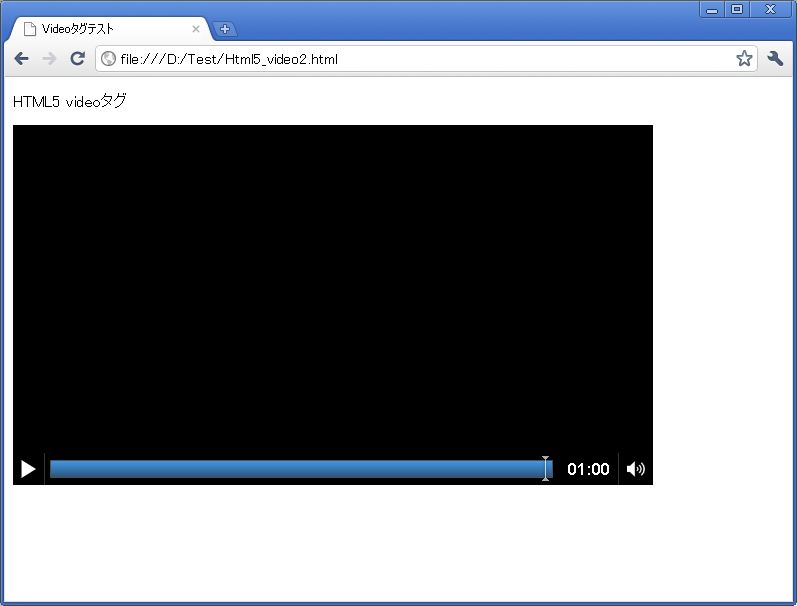This screenshot has width=797, height=606.
Task: Click the browser forward arrow
Action: click(49, 59)
